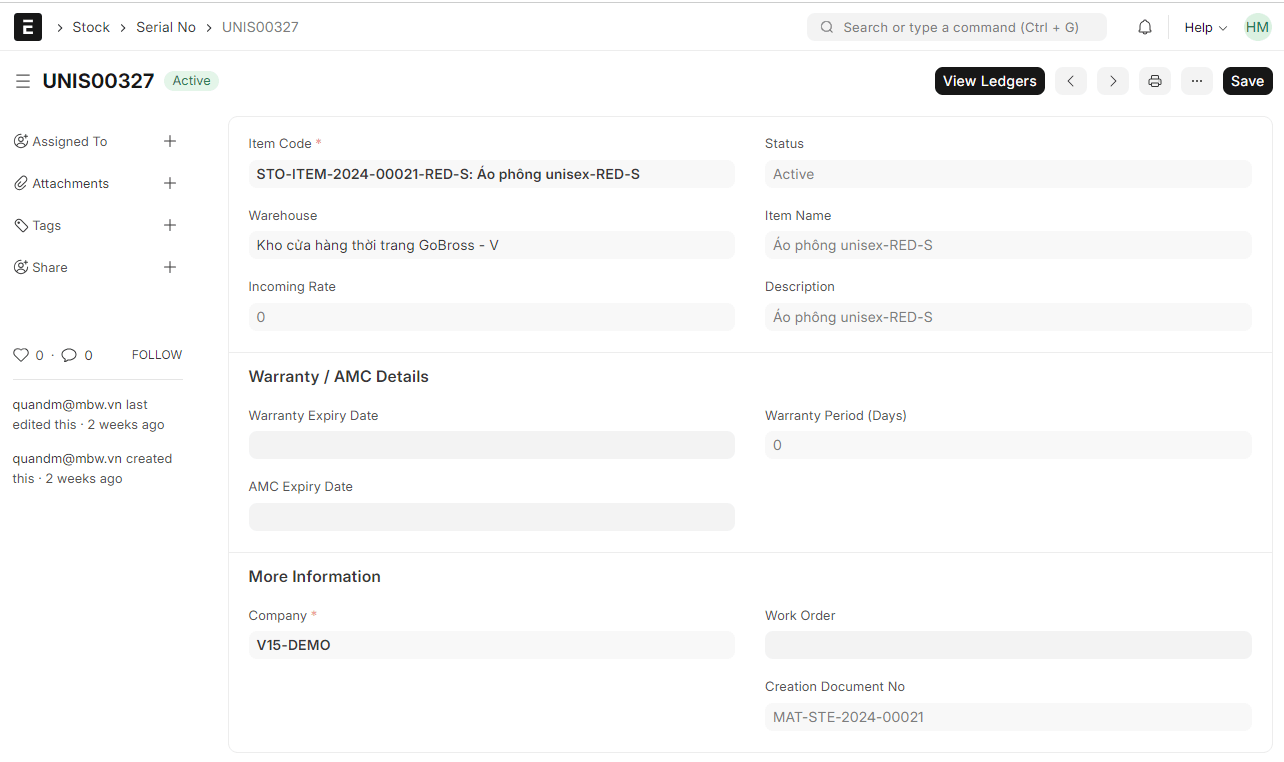Print this Serial No document
This screenshot has height=762, width=1284.
(1155, 81)
